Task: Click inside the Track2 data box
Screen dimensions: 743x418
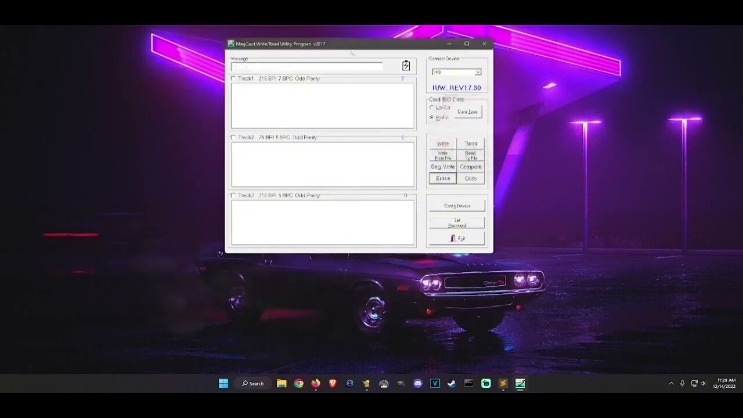Action: coord(323,164)
